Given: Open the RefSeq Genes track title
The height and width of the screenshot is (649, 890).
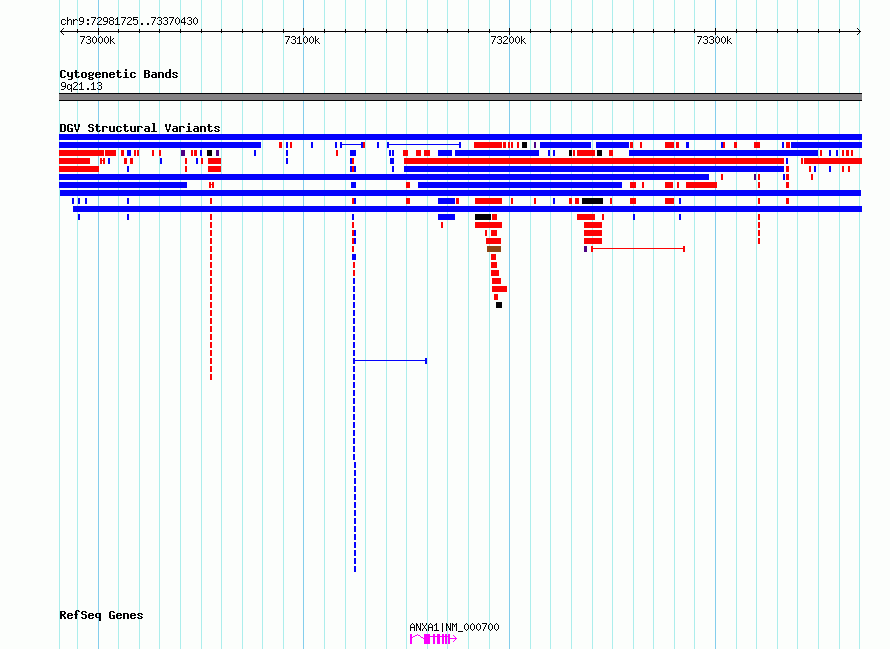Looking at the screenshot, I should click(101, 615).
